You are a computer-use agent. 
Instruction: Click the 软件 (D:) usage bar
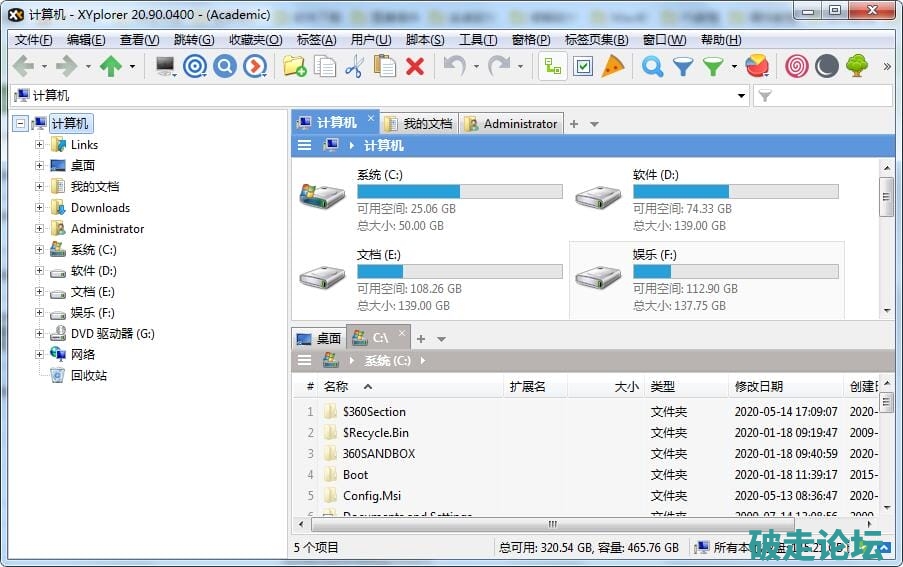coord(735,191)
